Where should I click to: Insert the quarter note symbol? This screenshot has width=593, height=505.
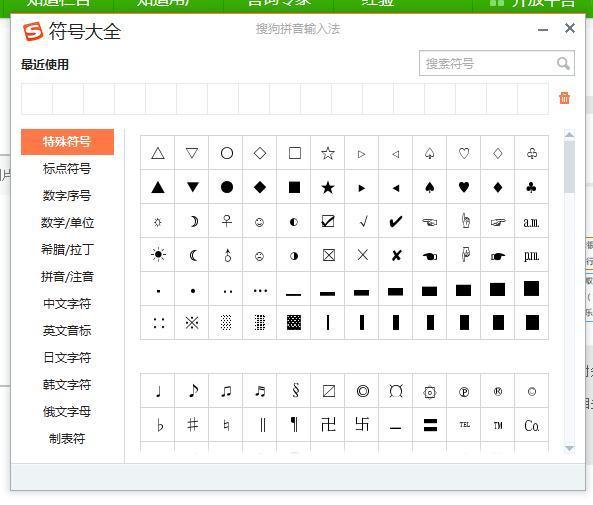tap(159, 391)
